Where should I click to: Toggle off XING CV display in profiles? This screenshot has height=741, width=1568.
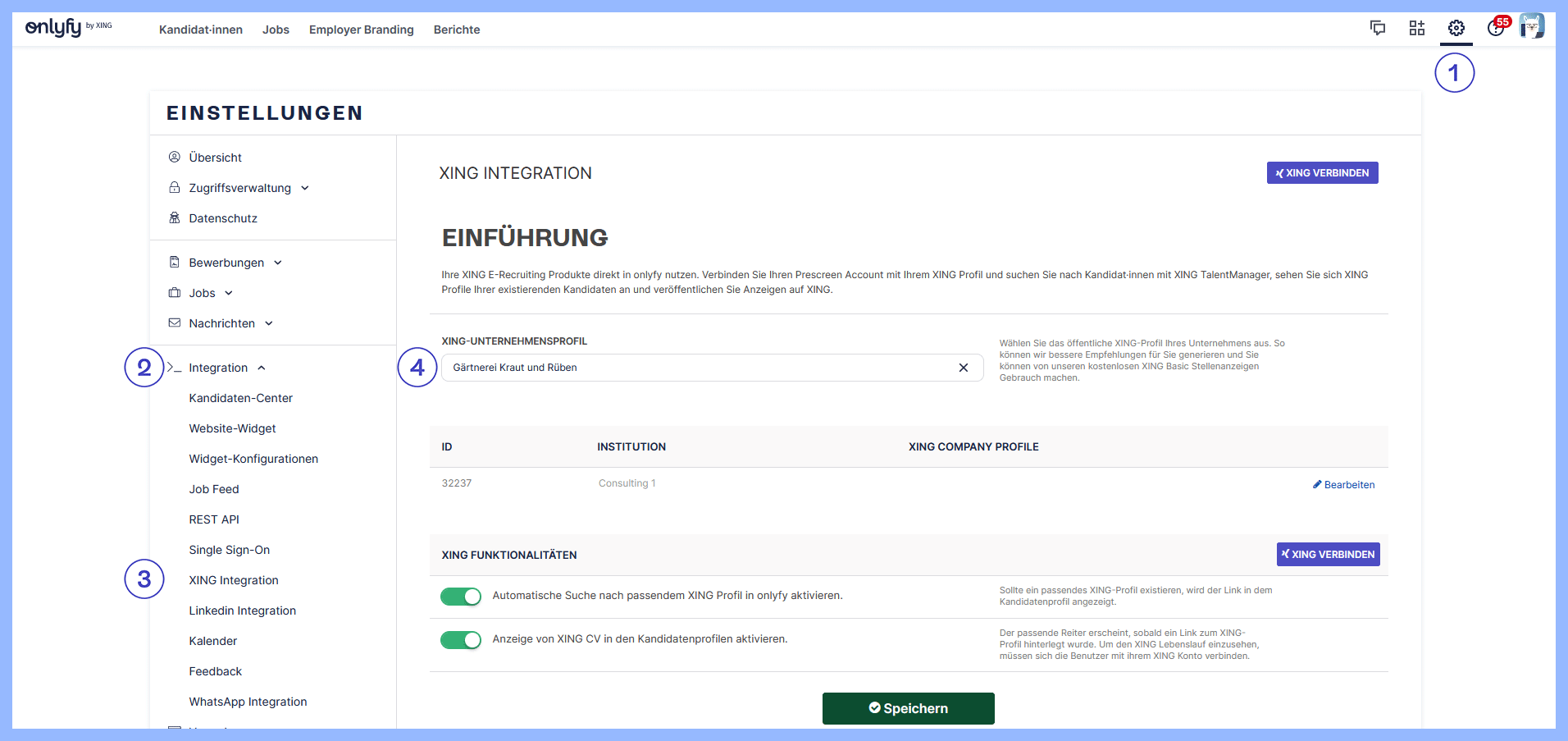461,640
